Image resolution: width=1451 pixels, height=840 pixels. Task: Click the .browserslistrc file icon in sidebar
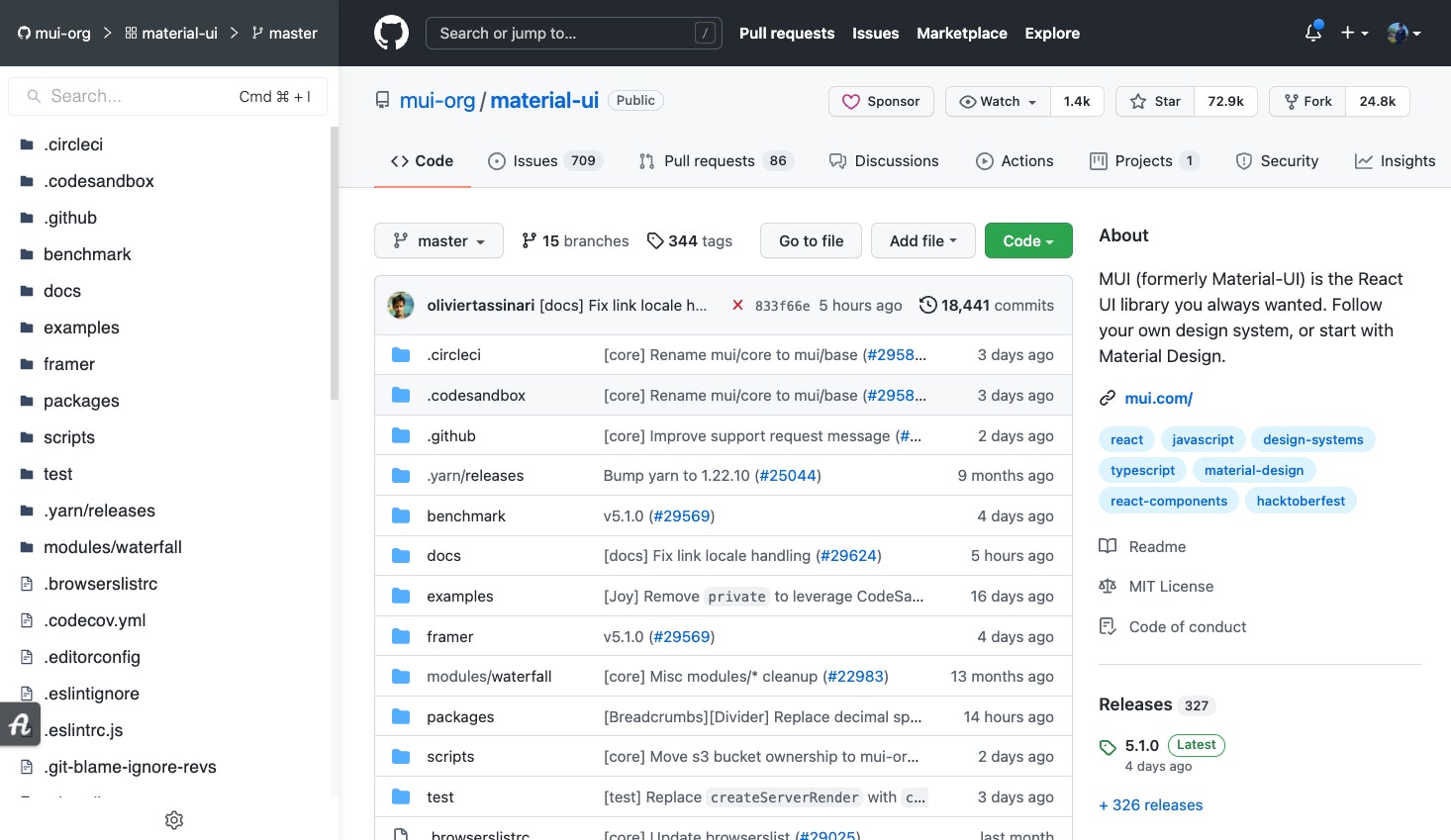point(27,584)
